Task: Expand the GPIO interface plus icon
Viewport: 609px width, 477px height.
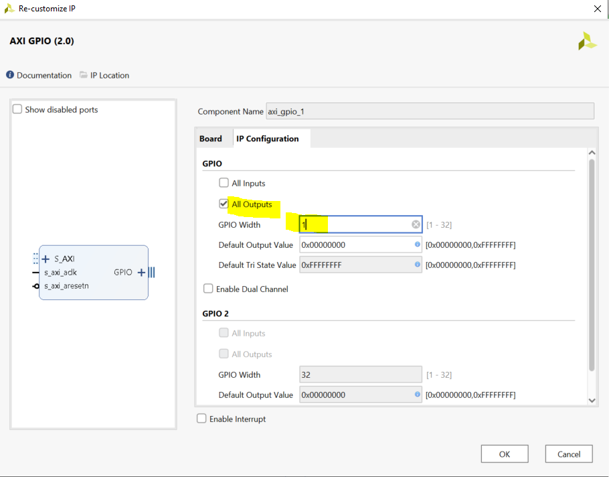Action: (141, 272)
